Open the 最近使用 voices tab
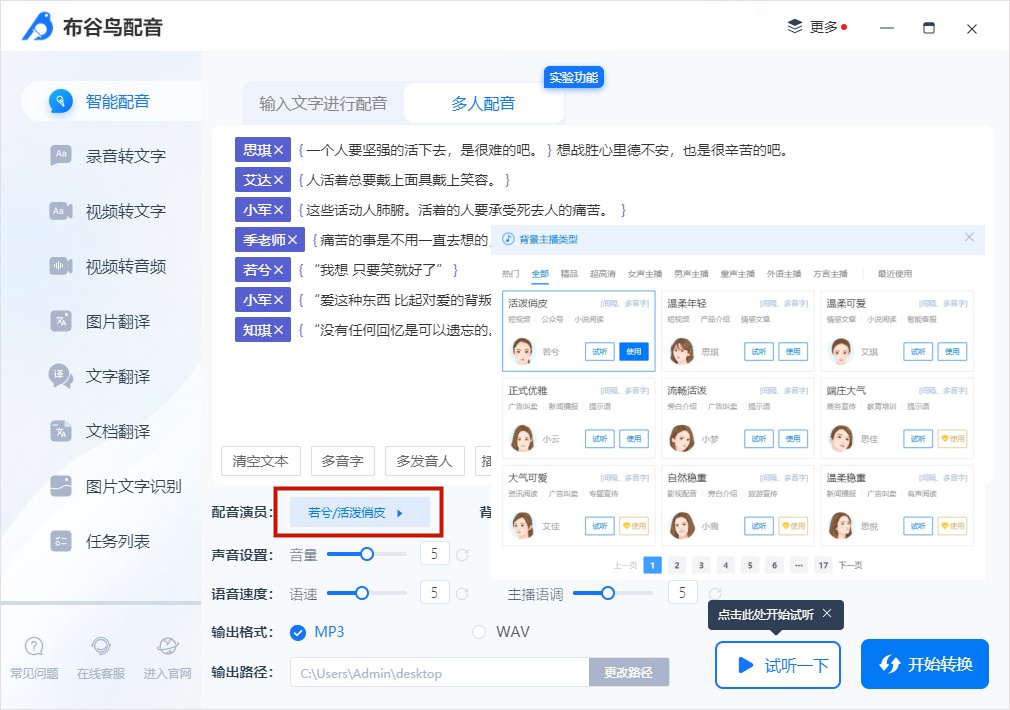Screen dimensions: 1010x710 click(895, 274)
